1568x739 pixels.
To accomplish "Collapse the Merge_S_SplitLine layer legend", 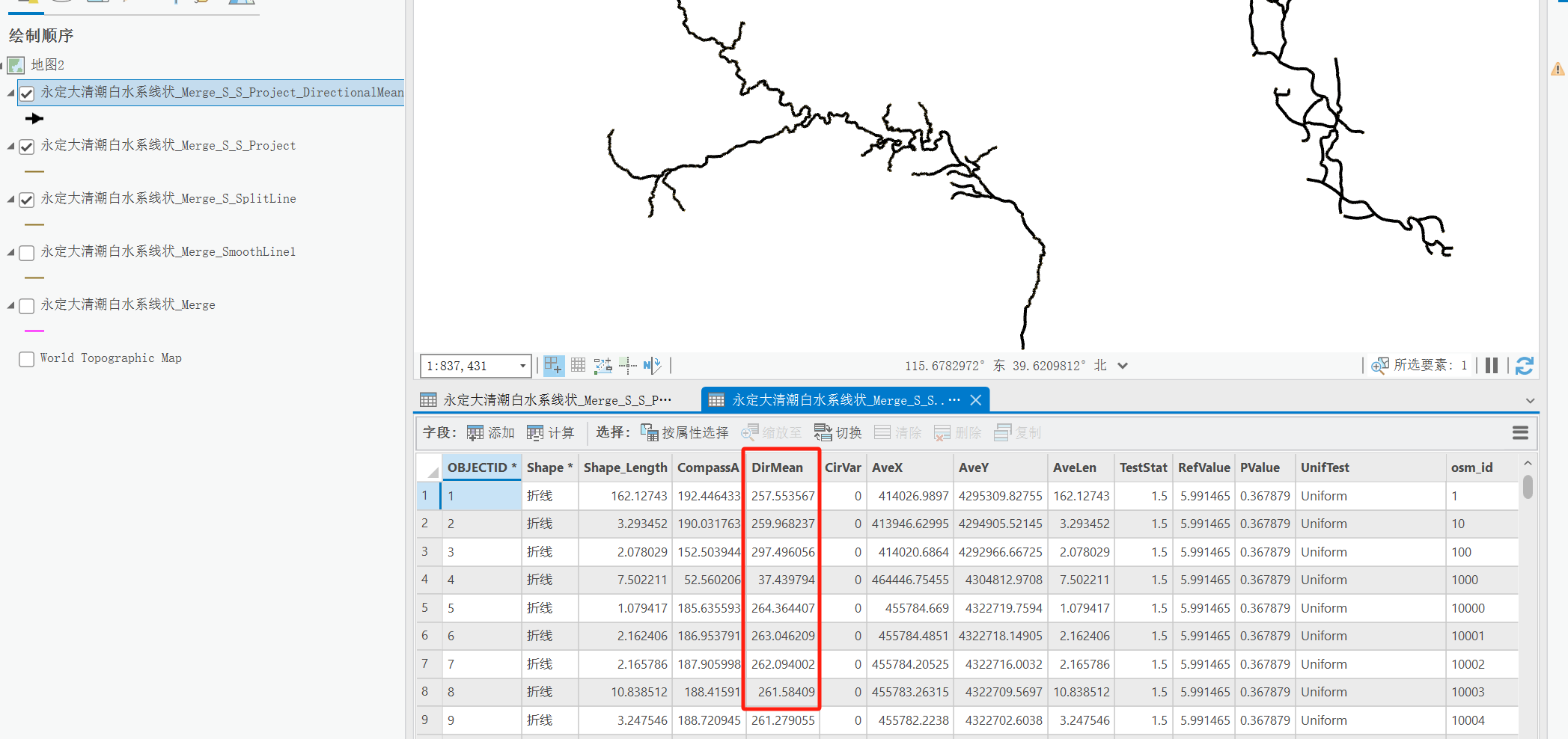I will coord(10,200).
